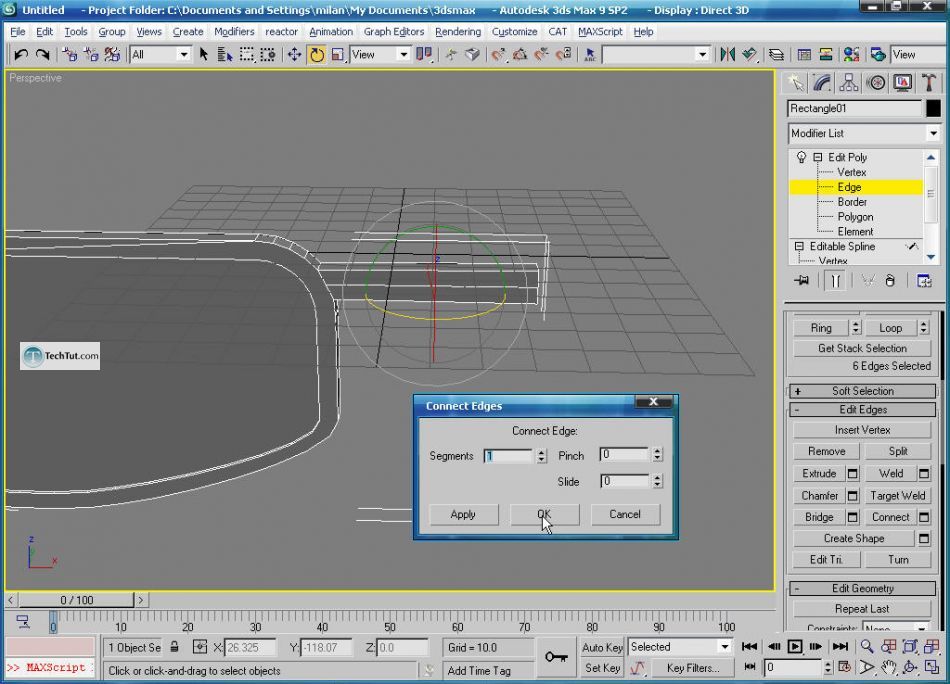
Task: Click the Pin Stack icon
Action: pos(802,281)
